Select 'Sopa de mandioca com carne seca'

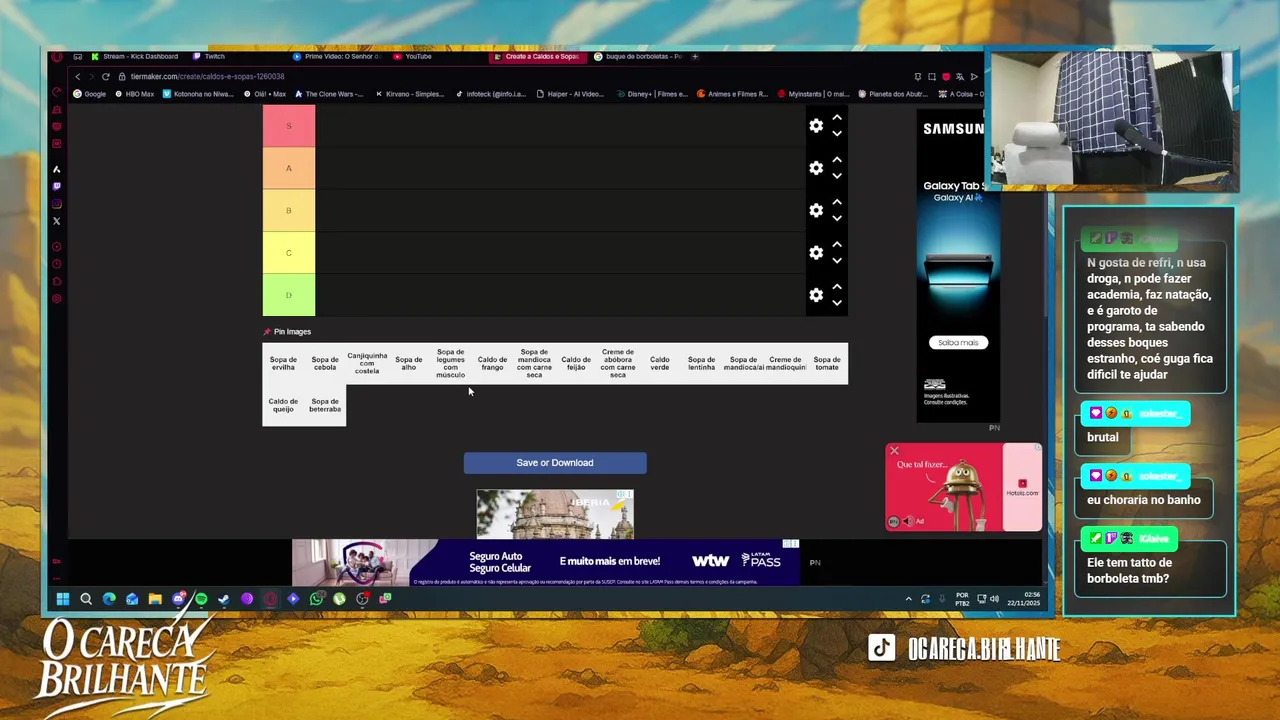(x=534, y=363)
